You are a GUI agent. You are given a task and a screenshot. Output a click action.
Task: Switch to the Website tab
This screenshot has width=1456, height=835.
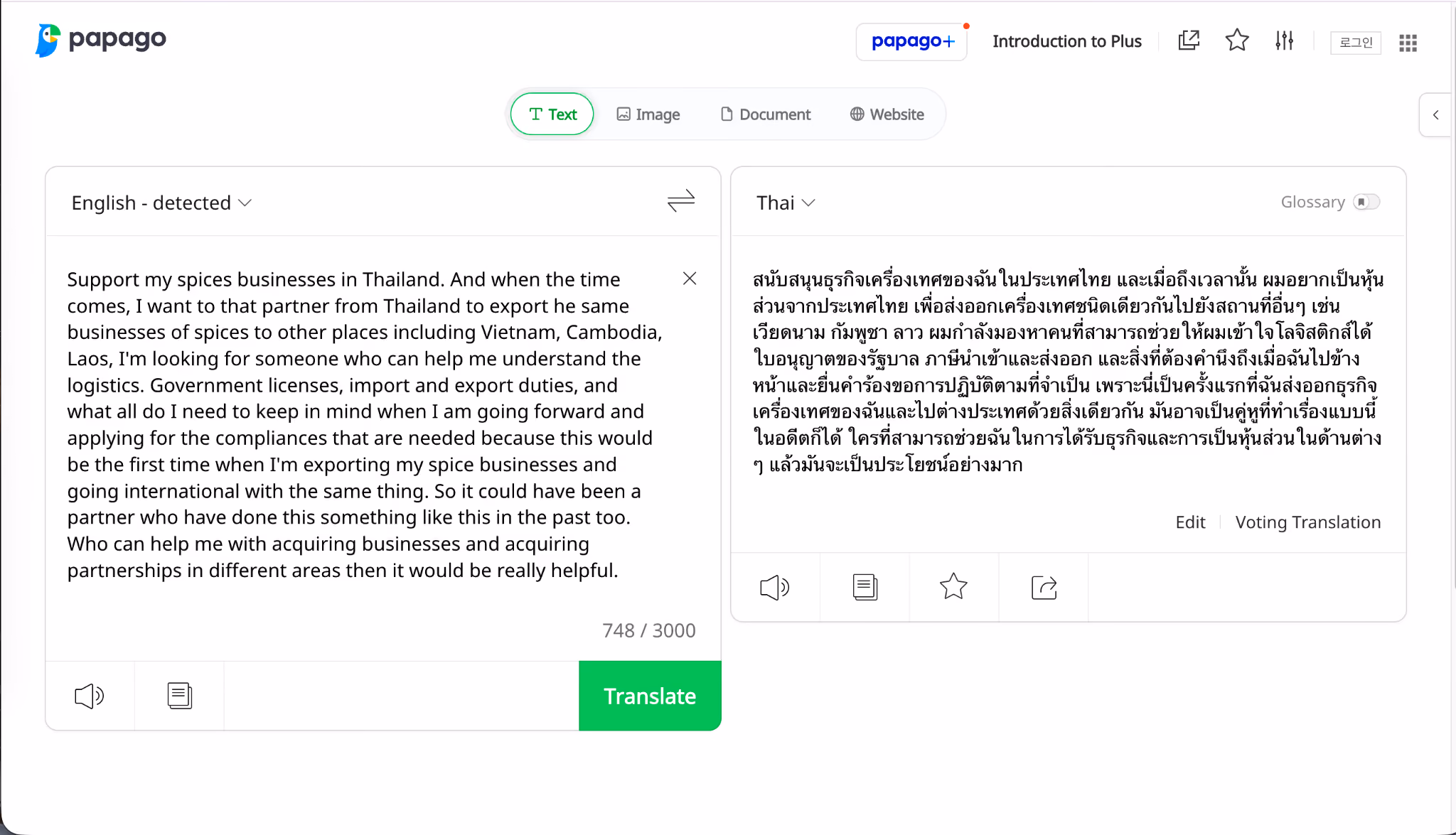887,114
